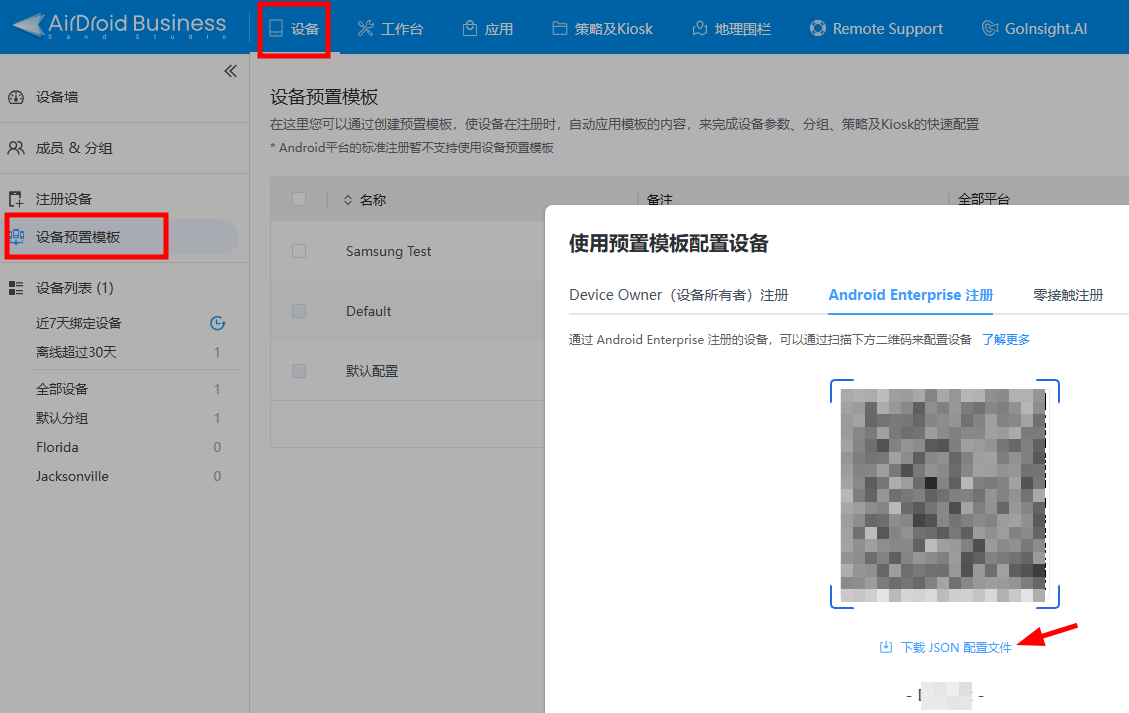Click the bag icon beside 应用
1129x713 pixels.
pos(470,28)
